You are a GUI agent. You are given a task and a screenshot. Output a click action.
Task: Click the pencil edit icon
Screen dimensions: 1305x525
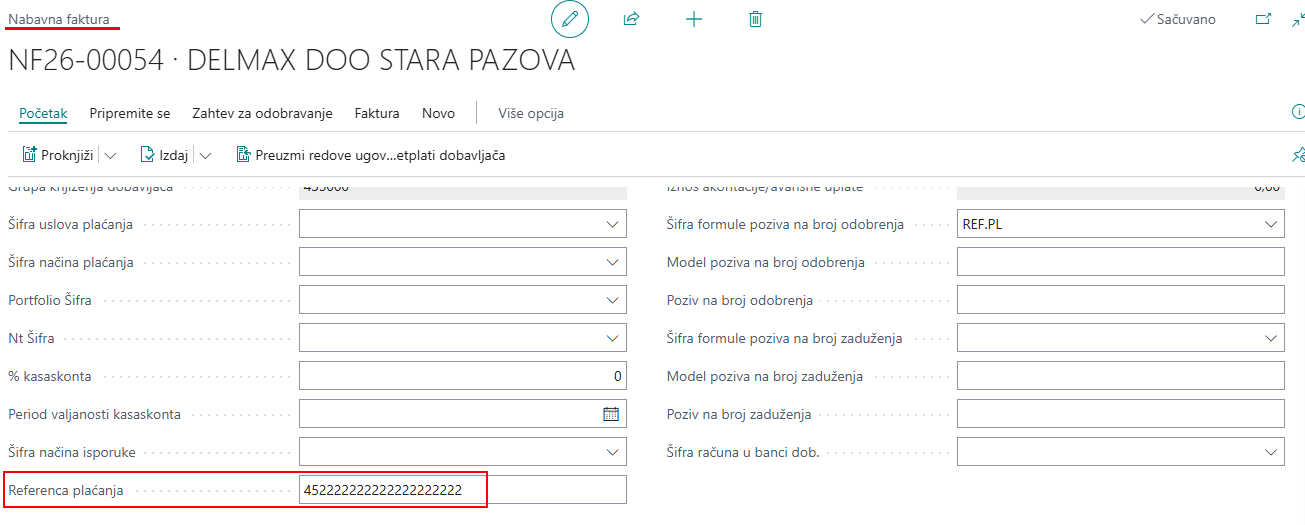click(570, 19)
